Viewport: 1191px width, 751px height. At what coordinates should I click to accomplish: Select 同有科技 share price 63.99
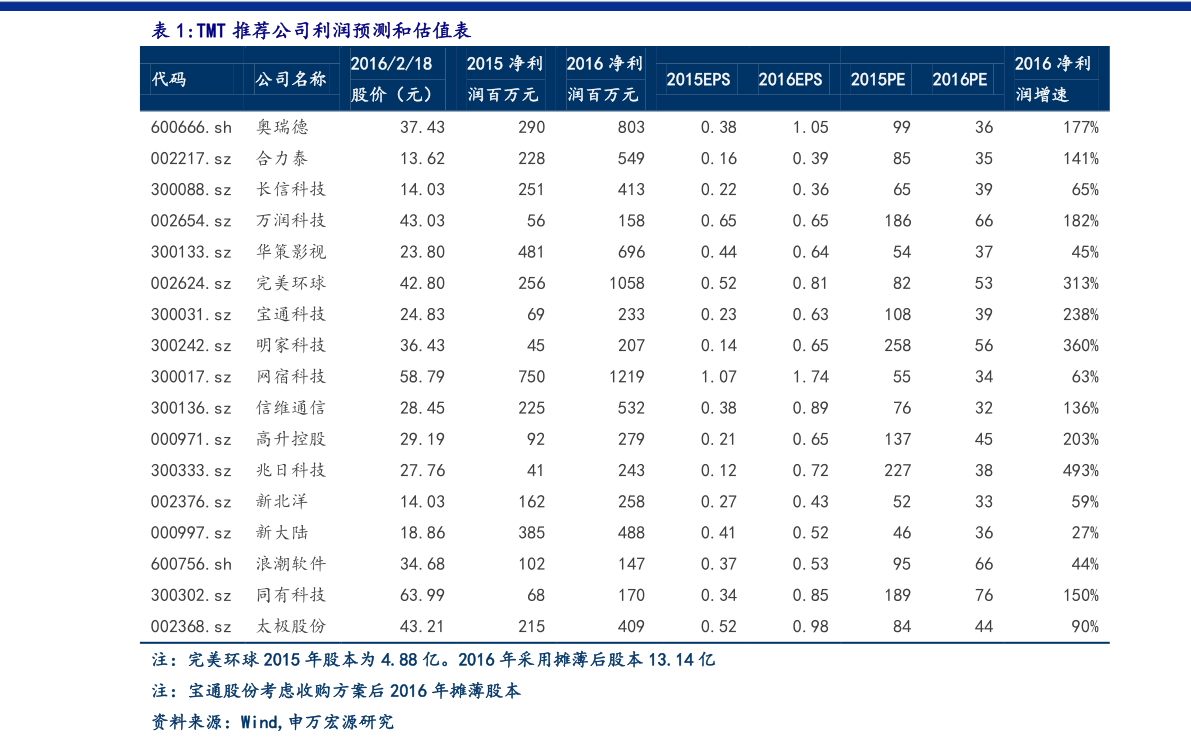(422, 595)
